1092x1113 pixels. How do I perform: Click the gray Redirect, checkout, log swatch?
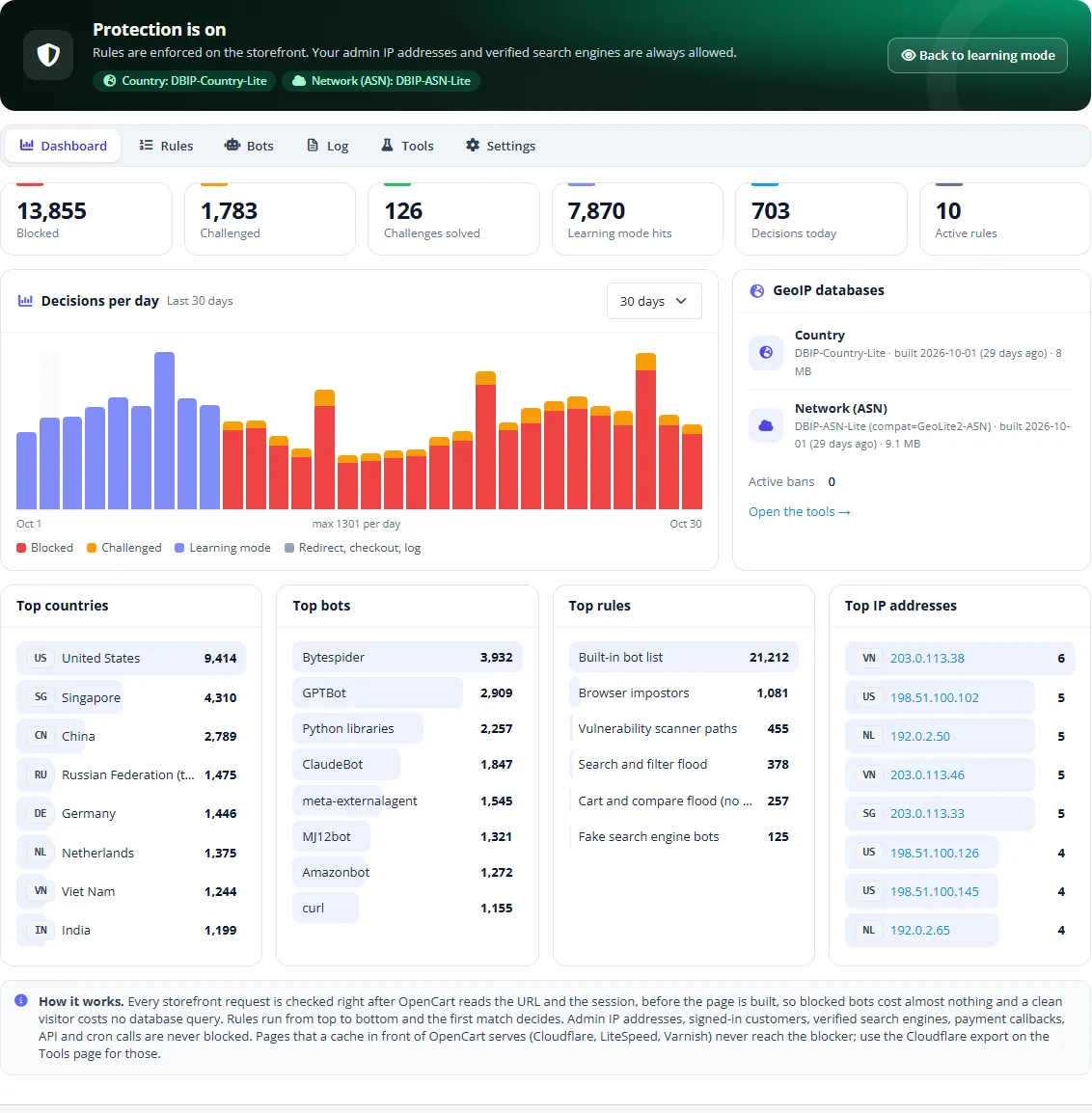[289, 548]
